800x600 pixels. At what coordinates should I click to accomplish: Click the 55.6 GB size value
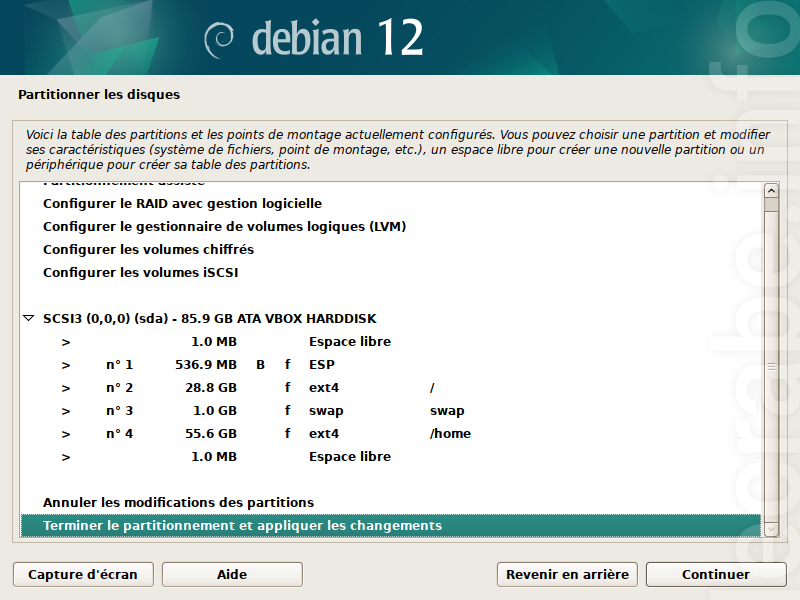pos(211,434)
